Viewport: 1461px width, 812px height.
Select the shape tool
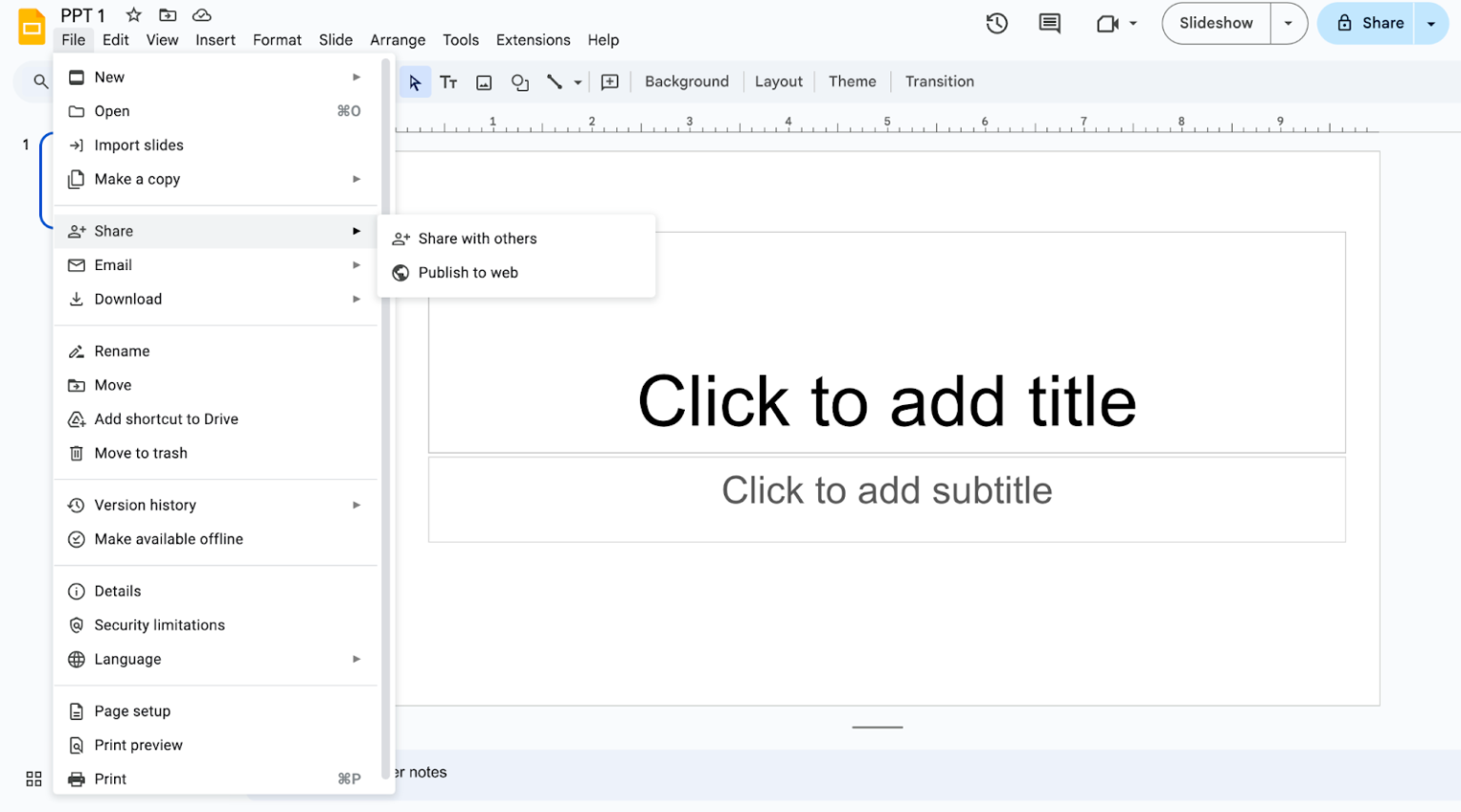point(519,82)
